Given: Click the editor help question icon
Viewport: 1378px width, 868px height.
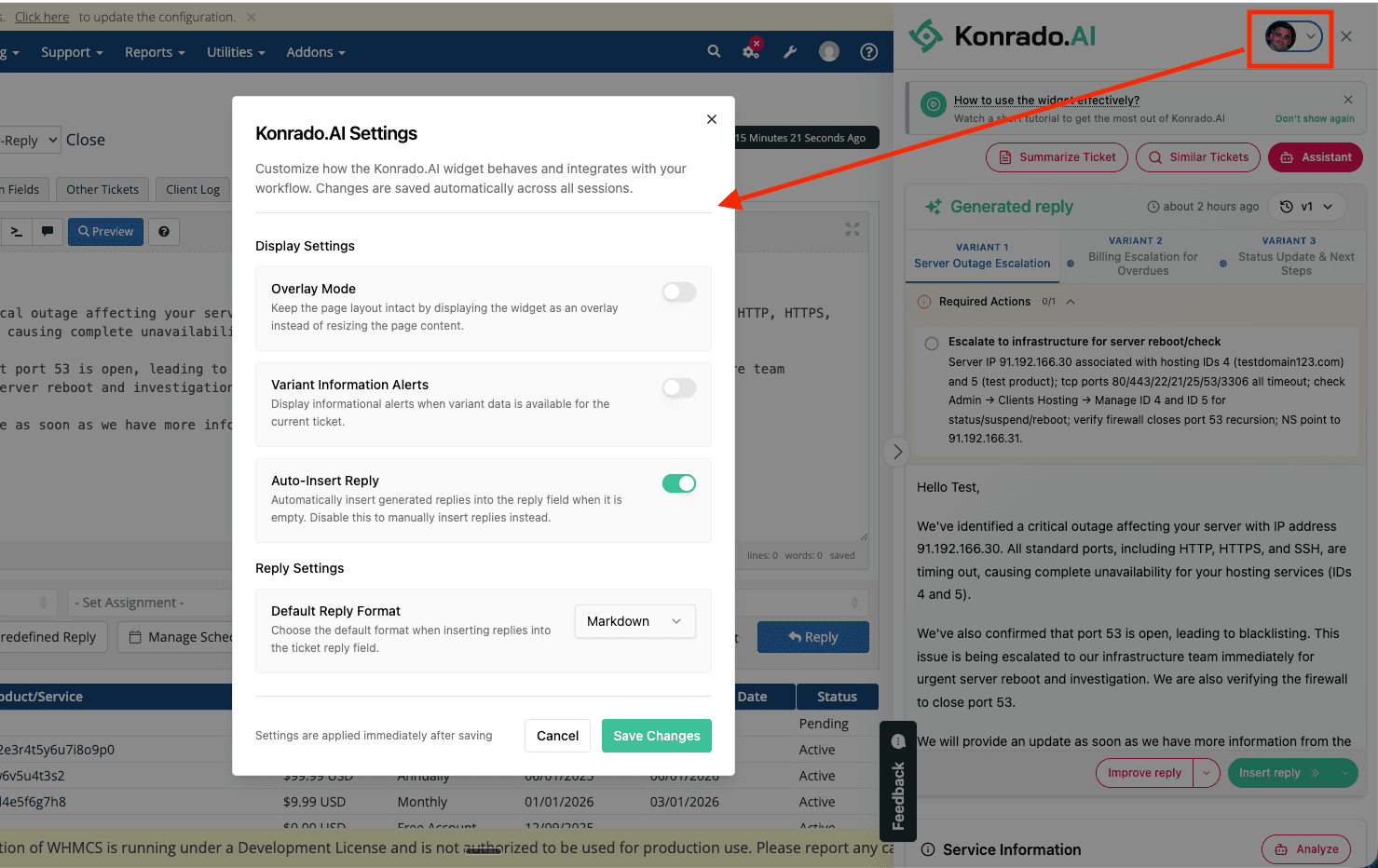Looking at the screenshot, I should (164, 232).
